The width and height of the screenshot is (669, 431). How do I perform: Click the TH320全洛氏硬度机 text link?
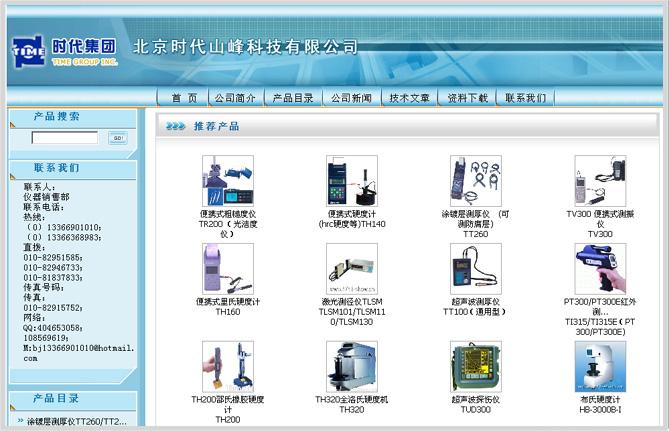coord(352,405)
